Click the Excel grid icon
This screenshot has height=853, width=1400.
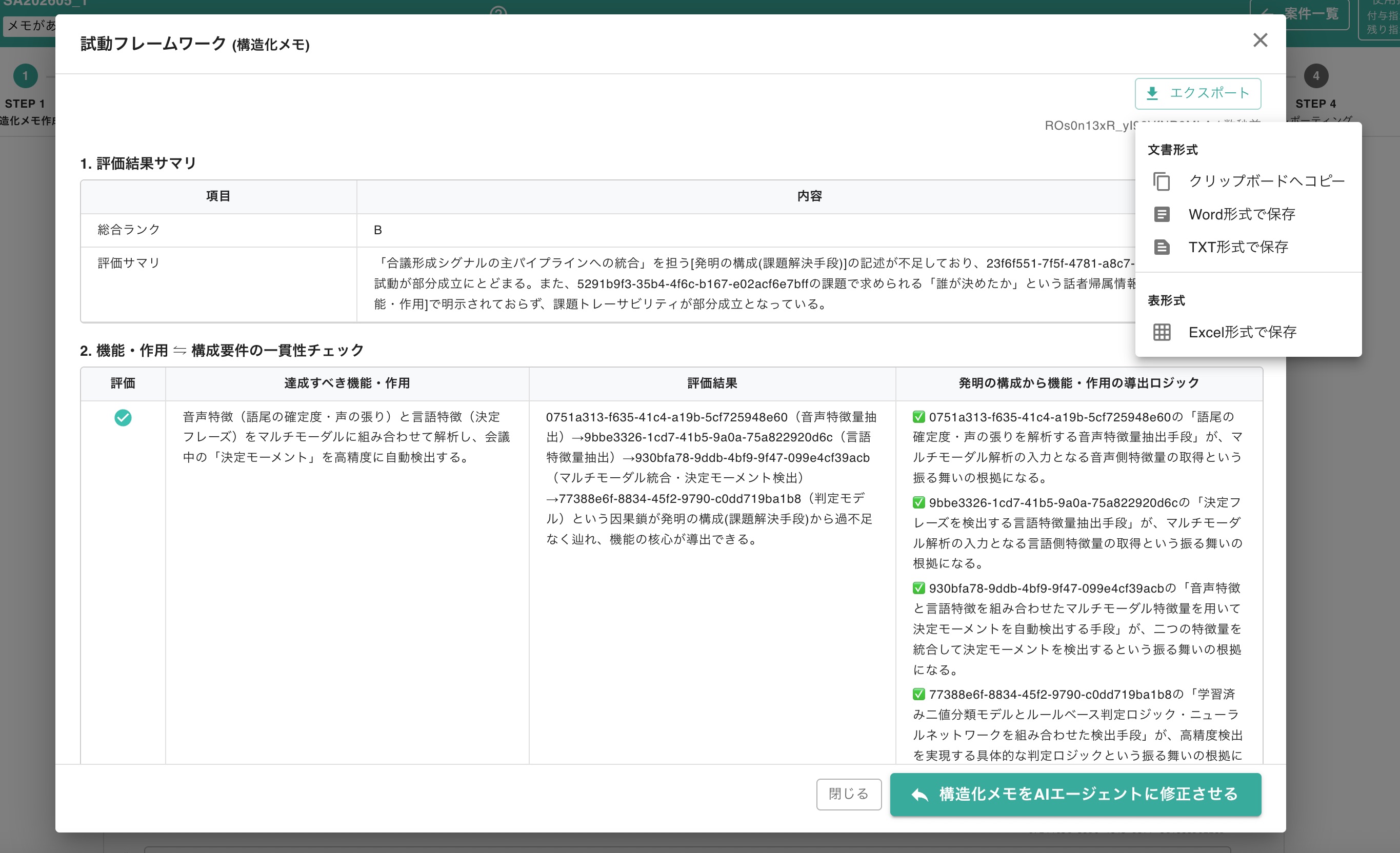tap(1162, 332)
